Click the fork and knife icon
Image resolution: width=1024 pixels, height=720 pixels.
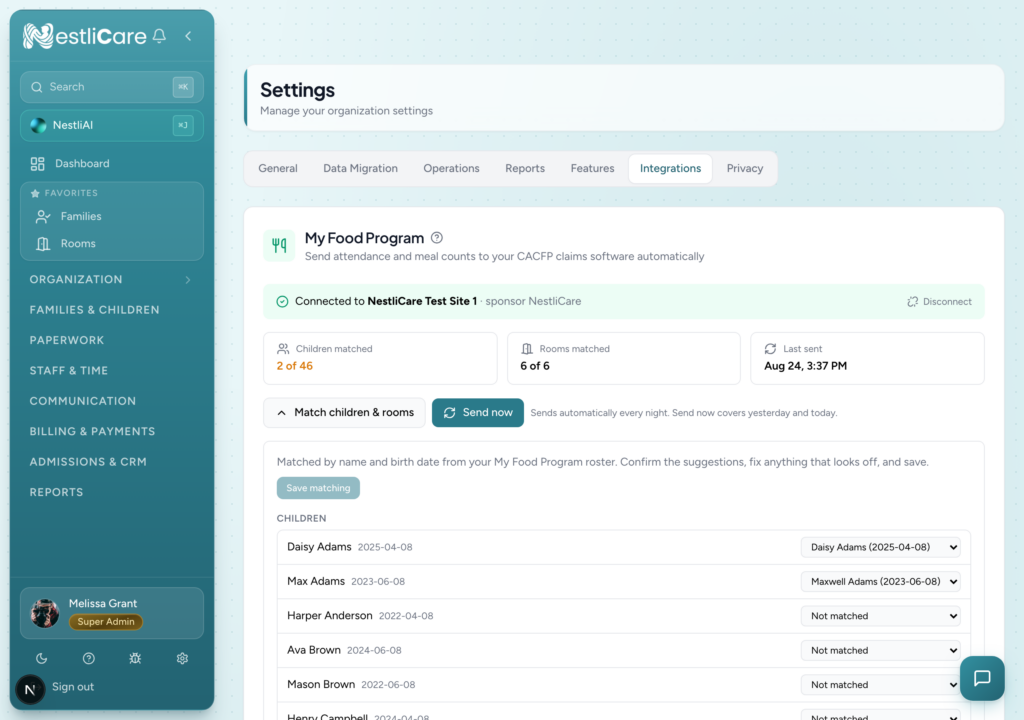pos(279,246)
